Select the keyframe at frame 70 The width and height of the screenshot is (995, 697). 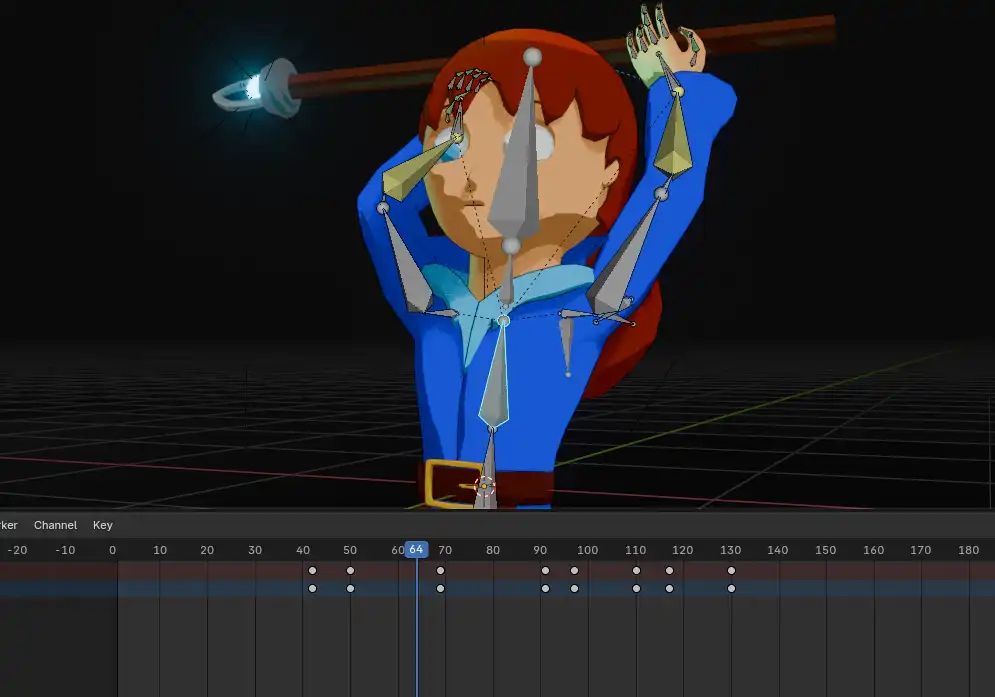click(441, 570)
